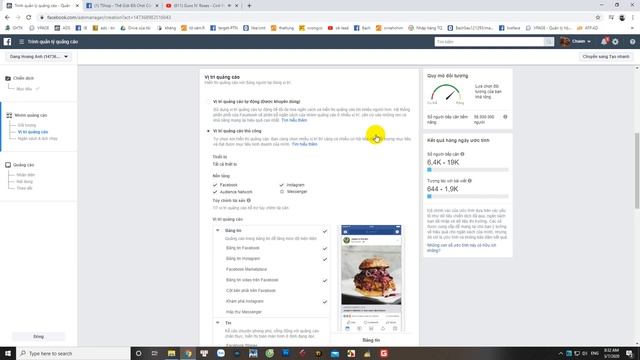This screenshot has height=360, width=640.
Task: Open Task View in the taskbar
Action: 155,353
